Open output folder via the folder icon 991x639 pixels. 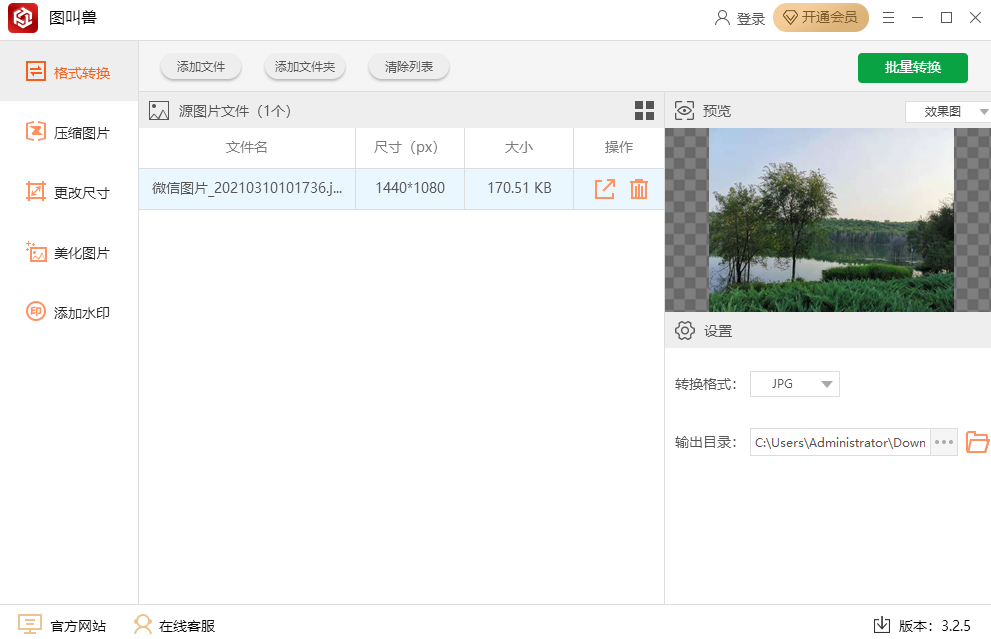tap(977, 441)
